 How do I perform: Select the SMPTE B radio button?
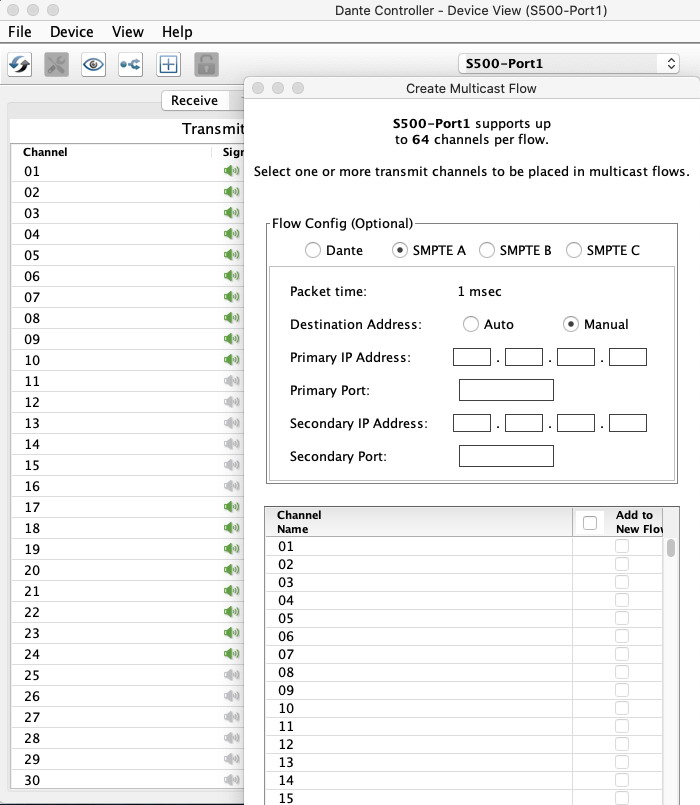[487, 251]
